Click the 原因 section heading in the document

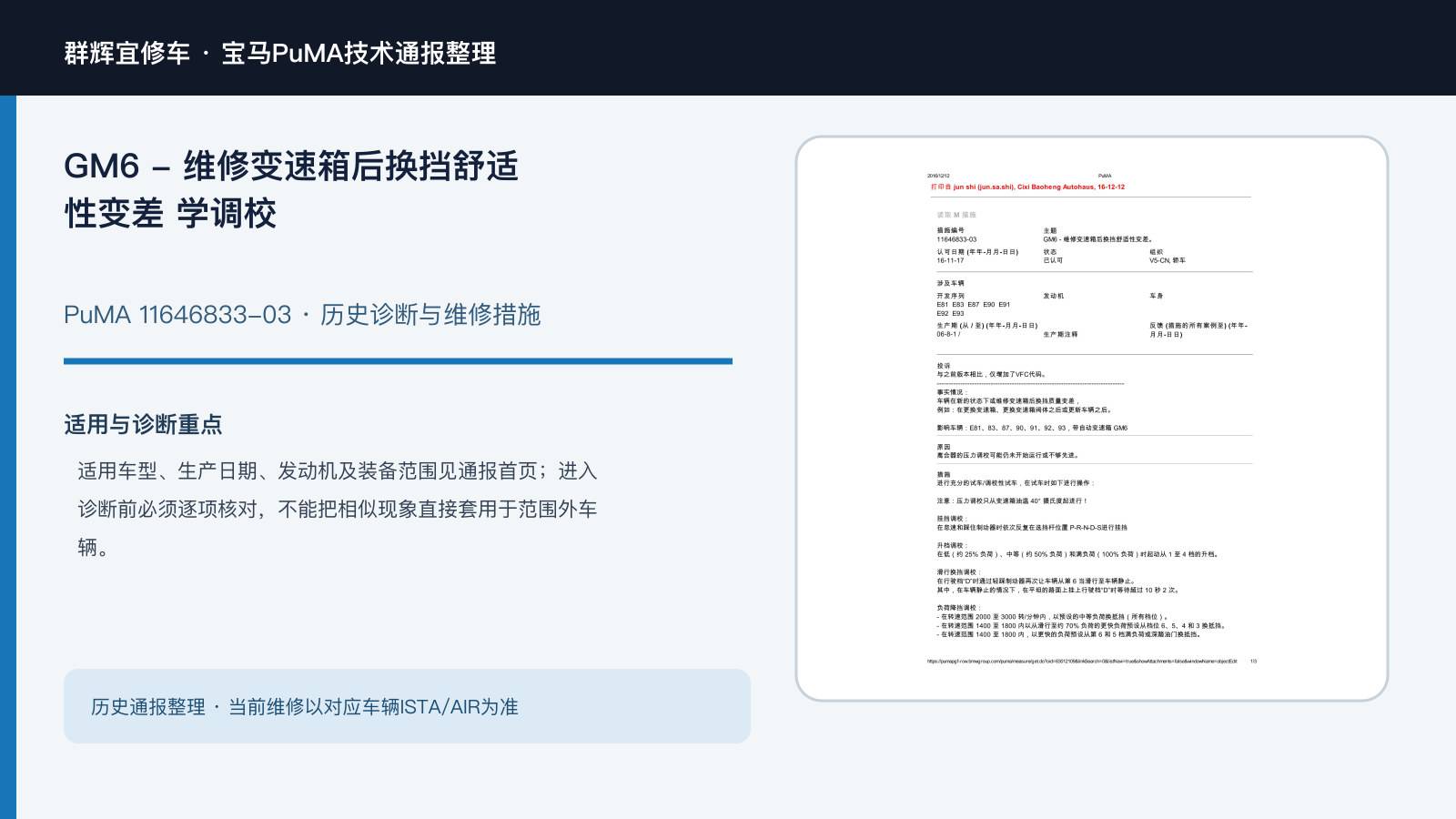click(944, 447)
